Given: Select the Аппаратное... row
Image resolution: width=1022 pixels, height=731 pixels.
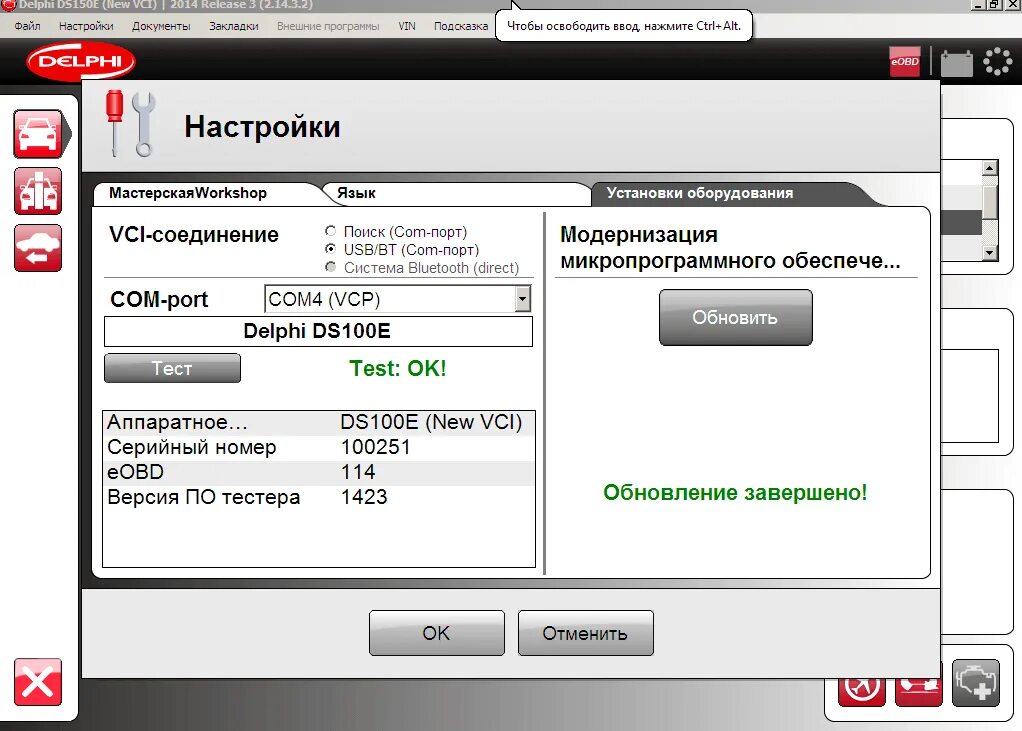Looking at the screenshot, I should point(319,422).
